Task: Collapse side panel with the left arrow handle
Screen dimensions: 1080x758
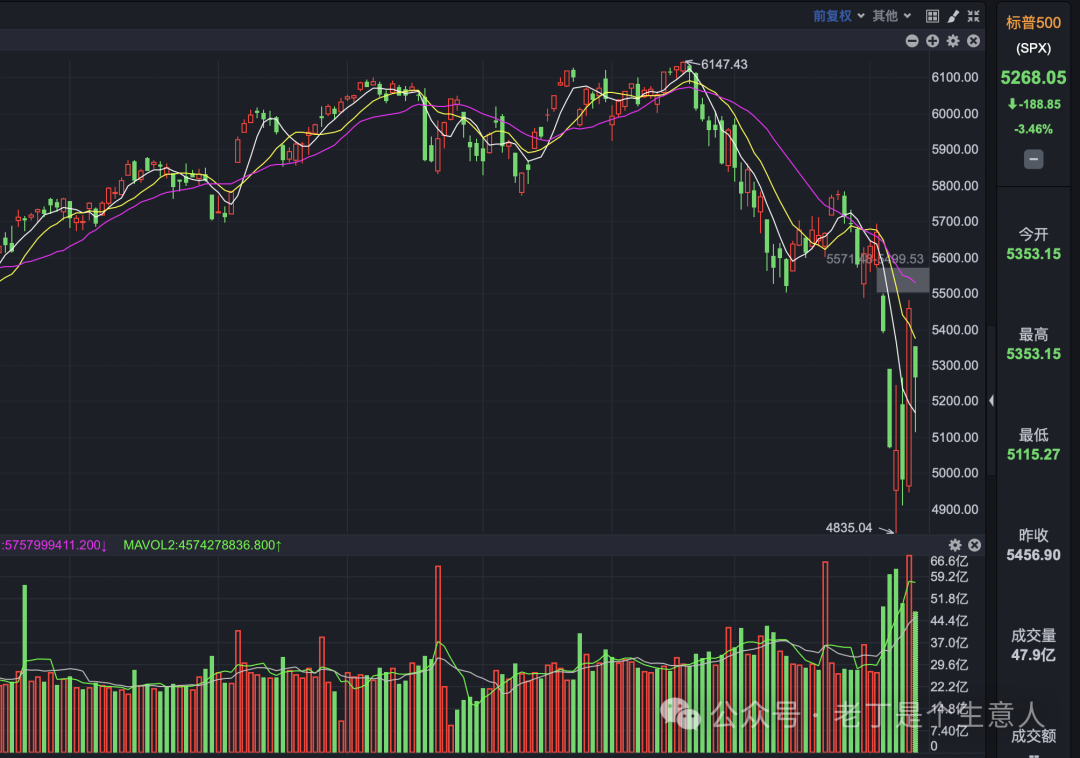Action: [x=991, y=400]
